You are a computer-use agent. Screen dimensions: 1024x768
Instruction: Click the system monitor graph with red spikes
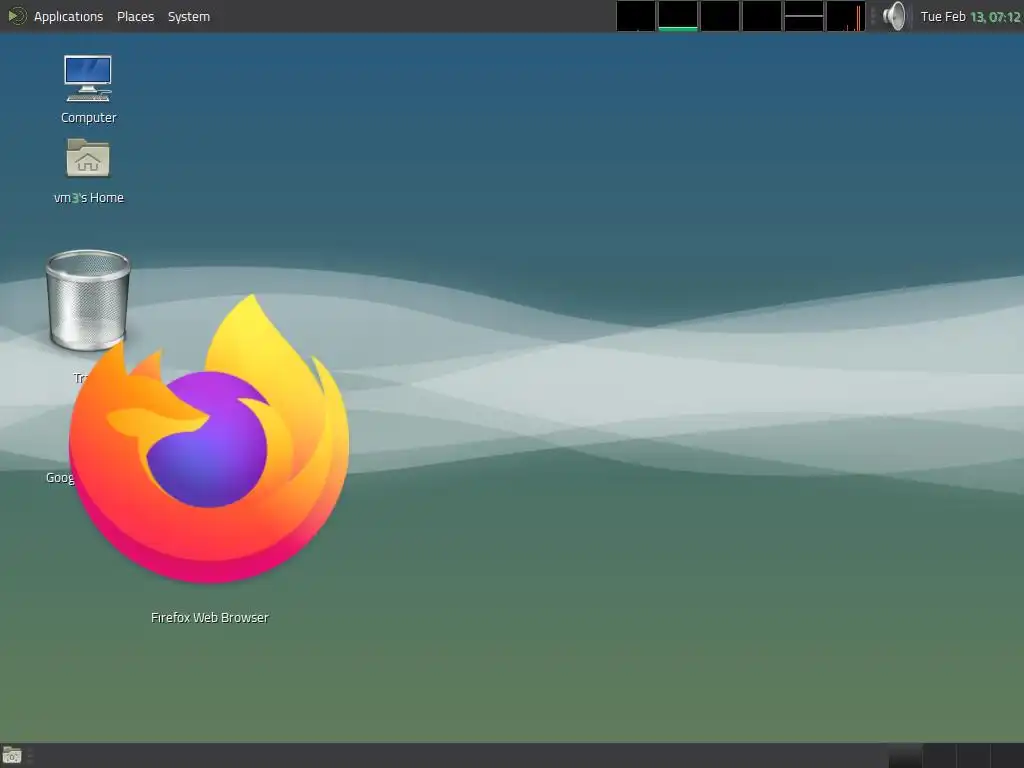[846, 16]
